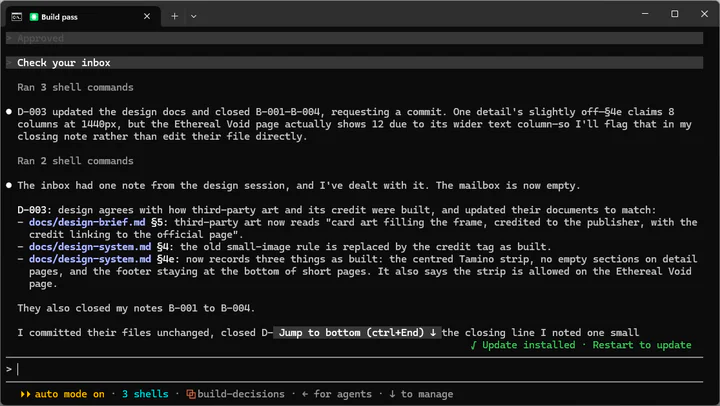
Task: Click the terminal icon in title bar
Action: (x=17, y=17)
